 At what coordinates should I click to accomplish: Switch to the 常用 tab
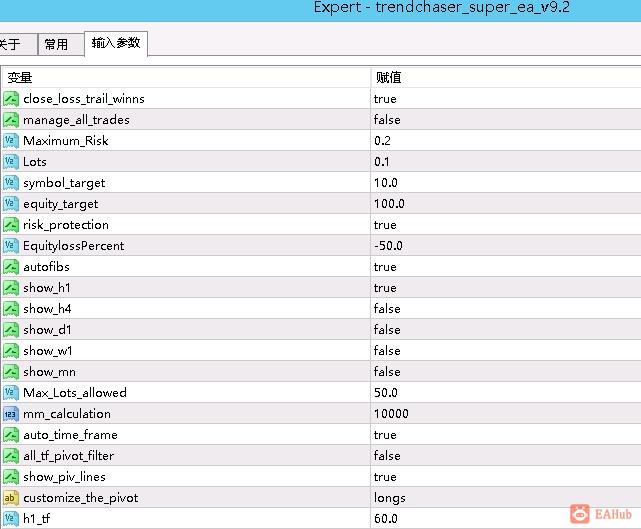point(61,44)
